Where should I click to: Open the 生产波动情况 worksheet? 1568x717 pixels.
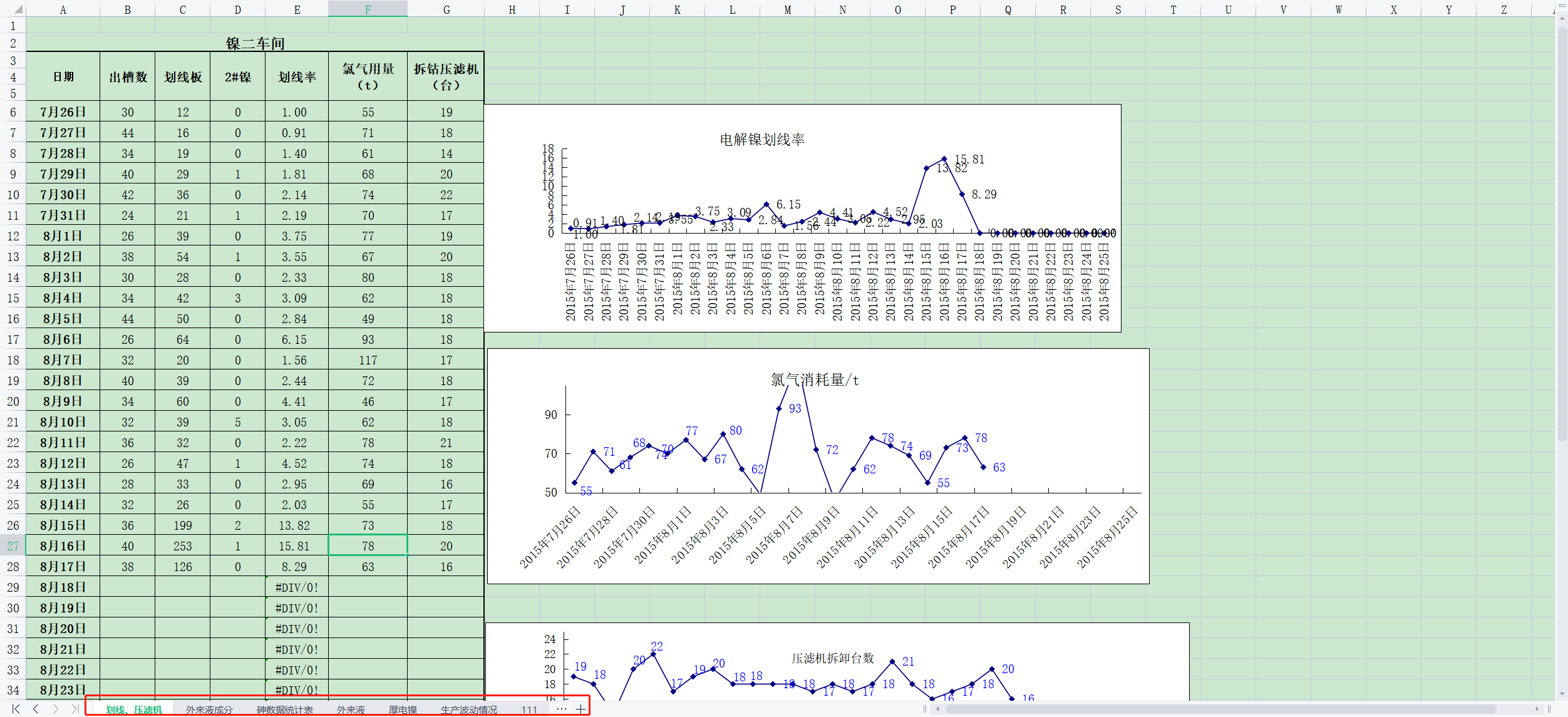pos(468,709)
